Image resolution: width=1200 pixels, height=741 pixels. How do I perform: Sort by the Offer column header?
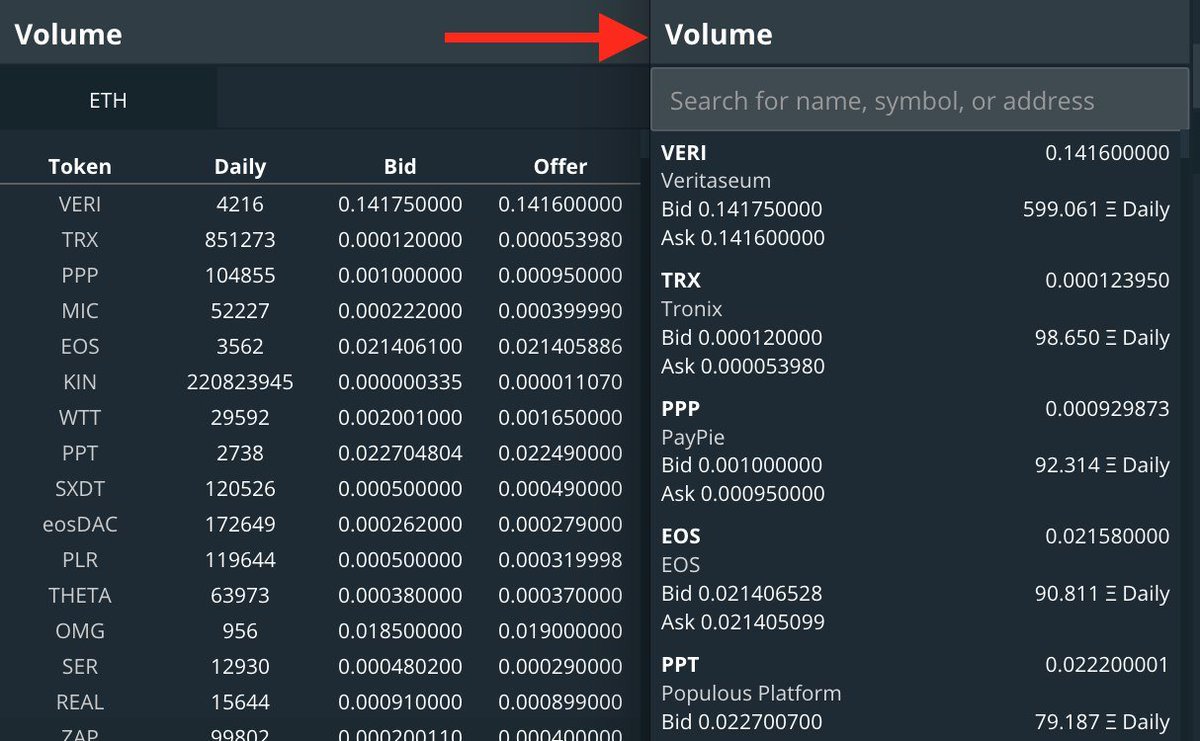coord(560,167)
